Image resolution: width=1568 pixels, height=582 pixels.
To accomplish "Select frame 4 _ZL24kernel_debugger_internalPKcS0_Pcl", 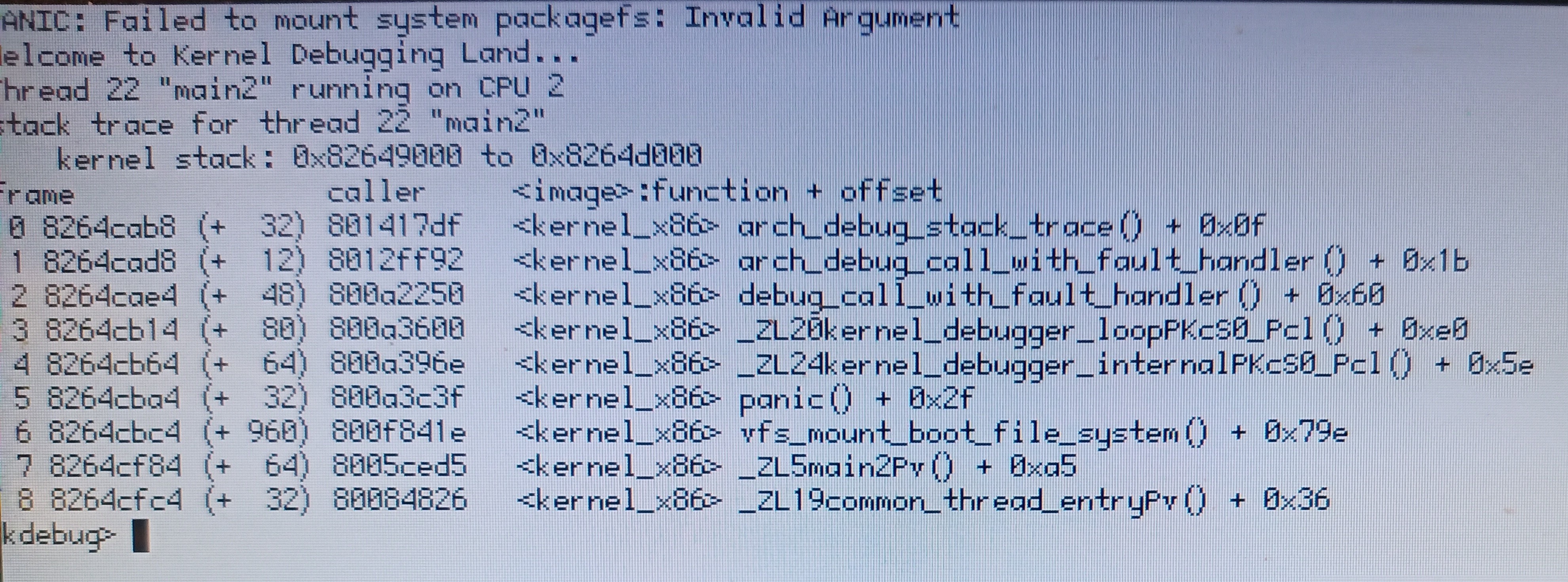I will tap(783, 363).
